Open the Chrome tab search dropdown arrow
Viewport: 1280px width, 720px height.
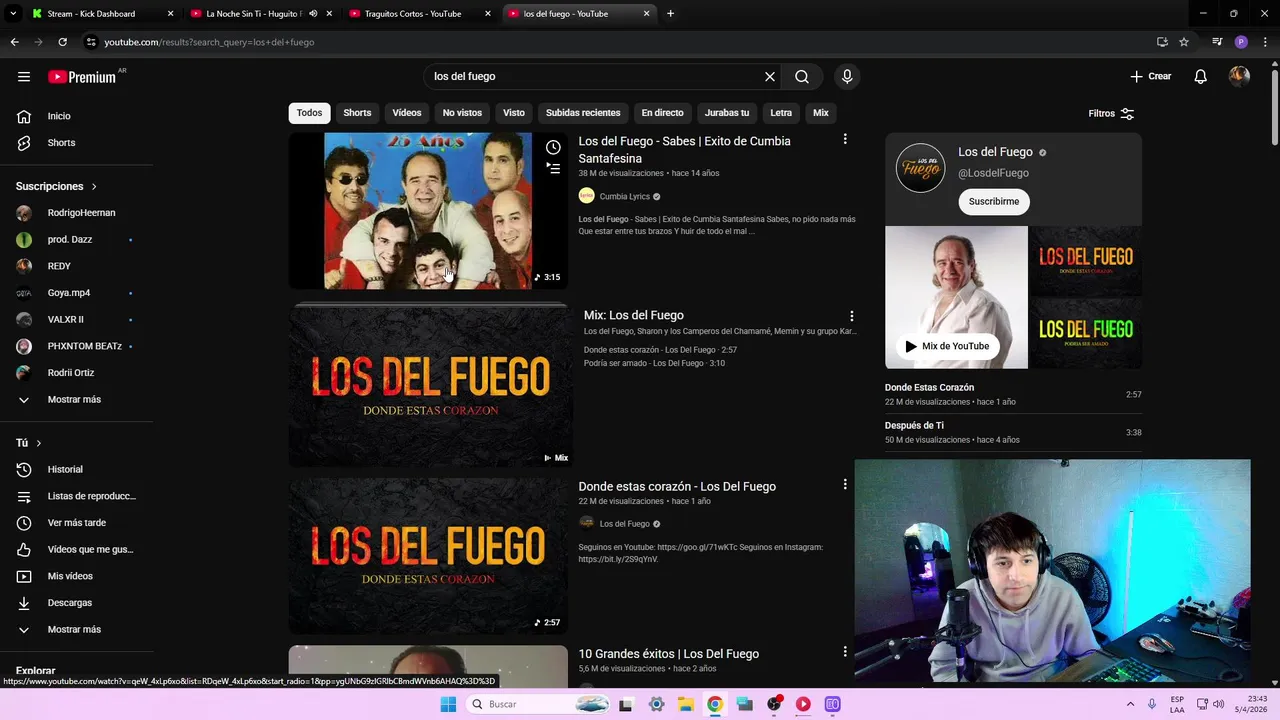point(13,14)
